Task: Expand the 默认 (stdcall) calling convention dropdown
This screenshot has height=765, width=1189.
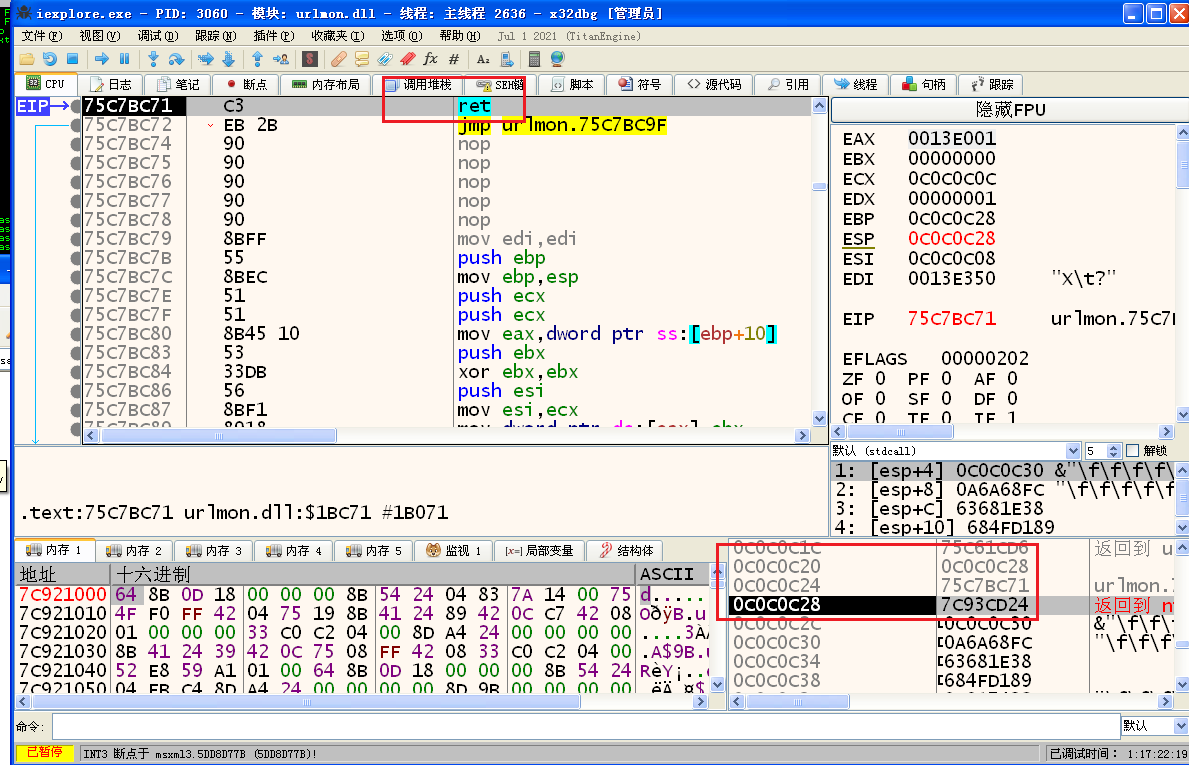Action: [x=1073, y=451]
